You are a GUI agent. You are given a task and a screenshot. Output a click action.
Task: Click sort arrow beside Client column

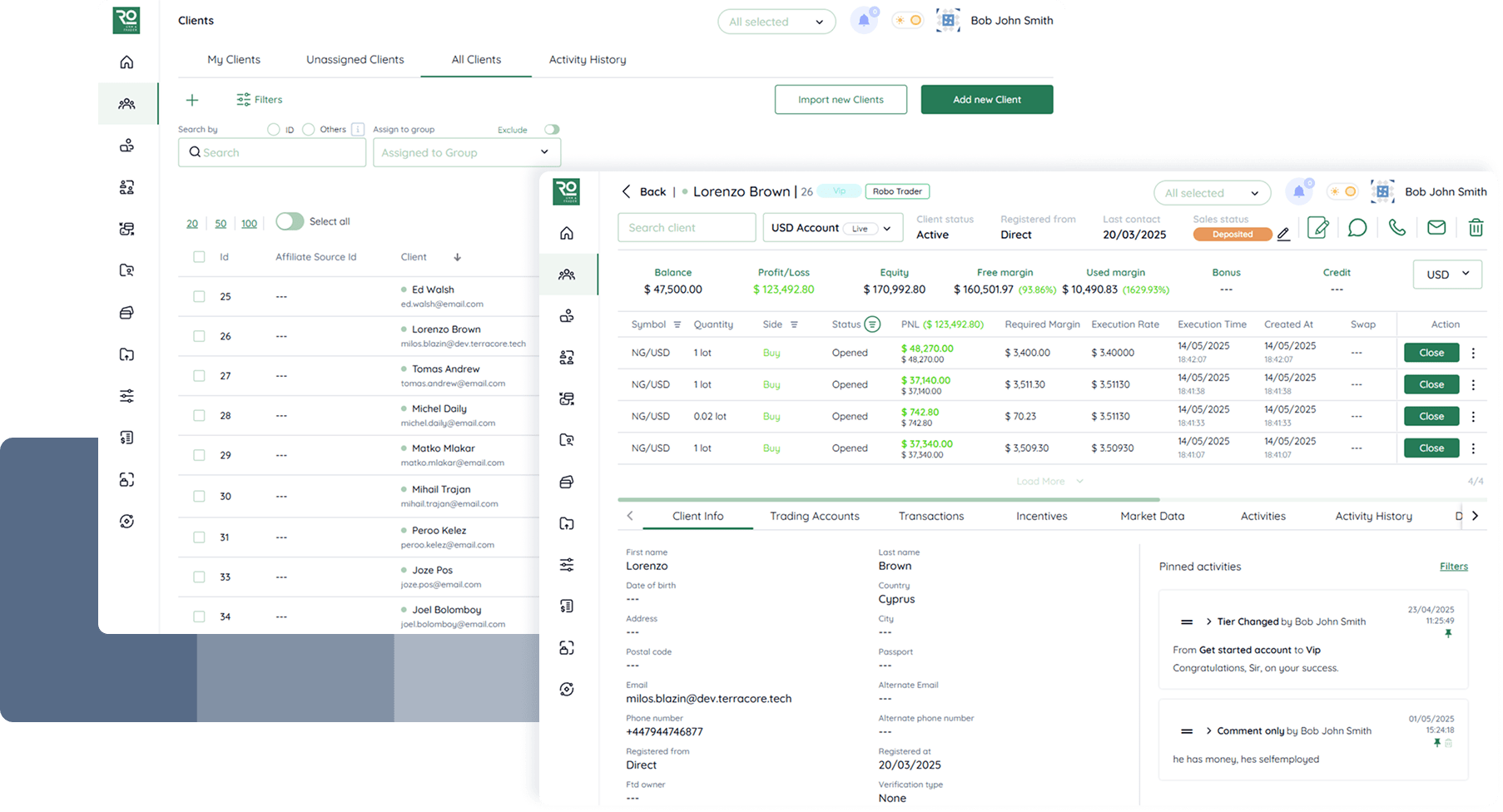coord(457,257)
